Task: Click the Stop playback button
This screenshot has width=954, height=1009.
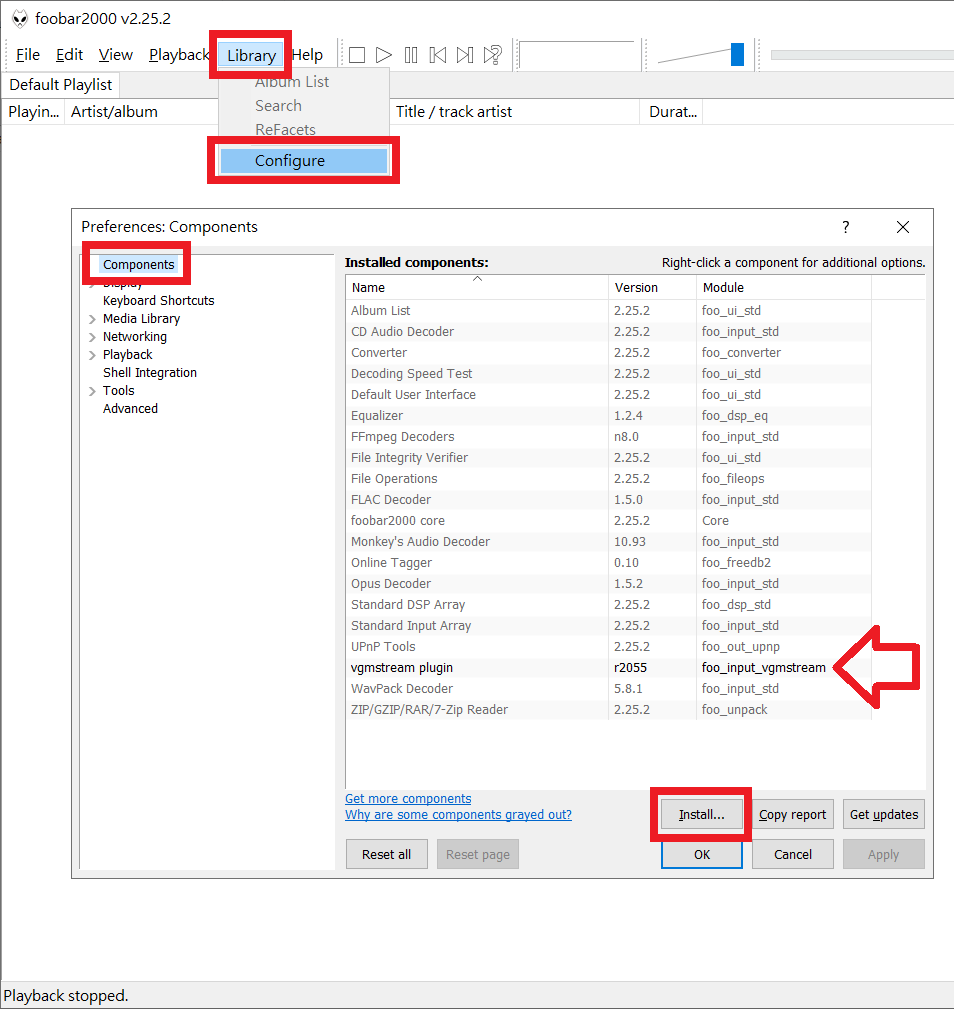Action: pyautogui.click(x=357, y=55)
